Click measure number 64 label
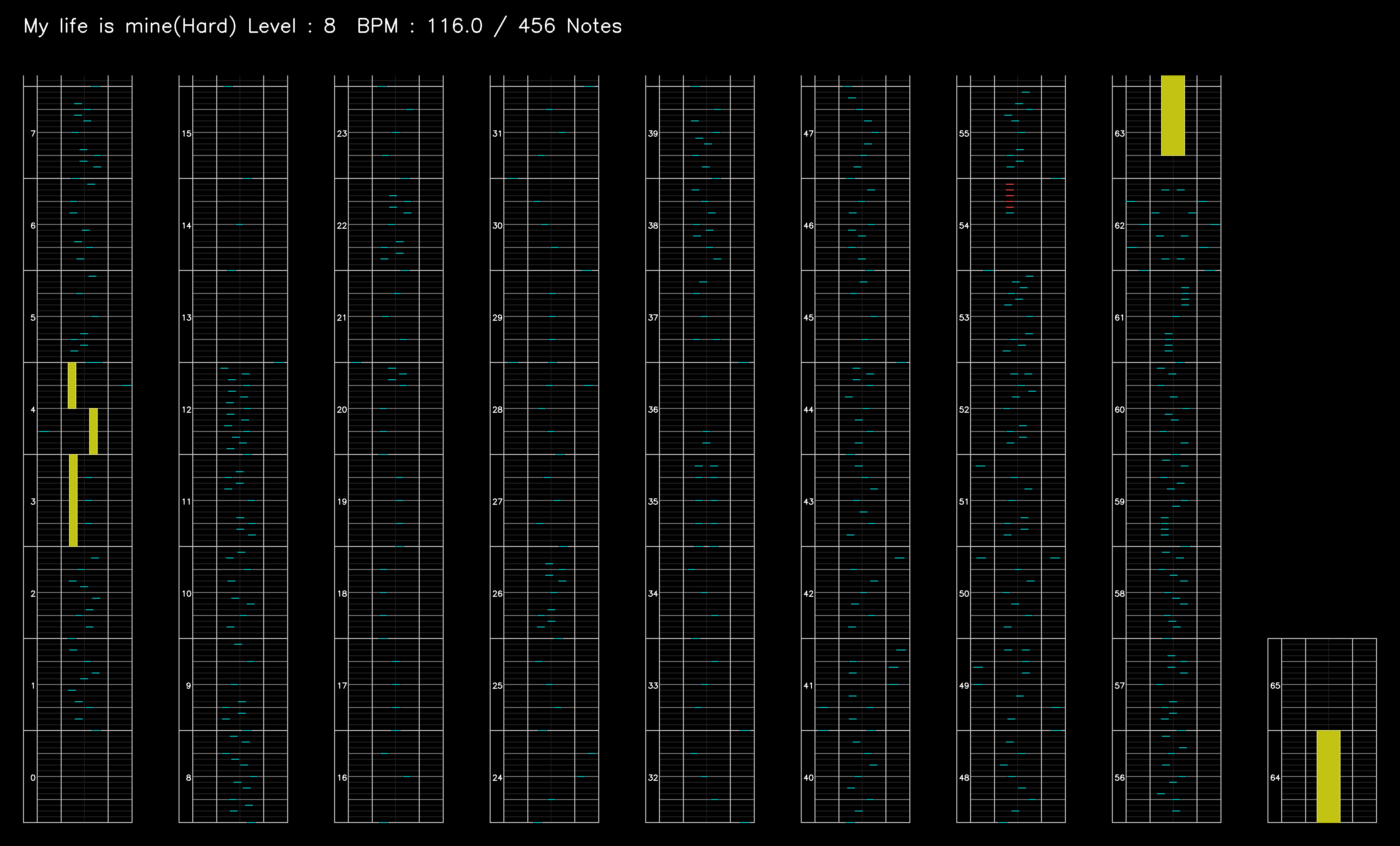Image resolution: width=1400 pixels, height=846 pixels. click(x=1275, y=777)
